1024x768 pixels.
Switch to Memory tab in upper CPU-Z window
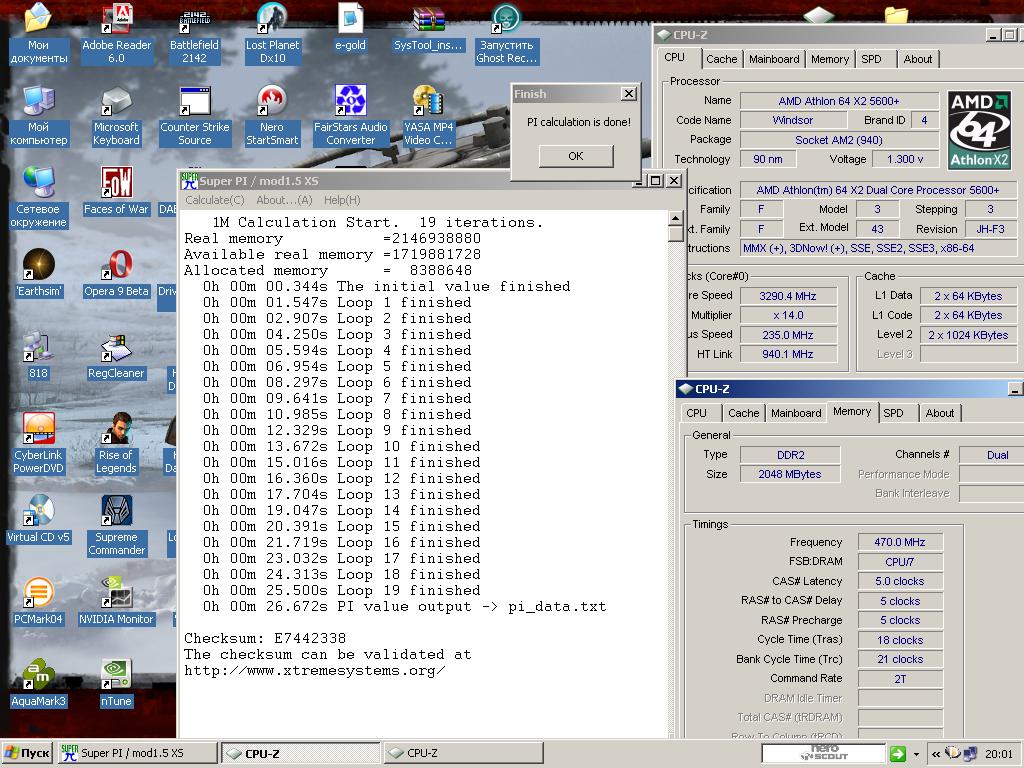(830, 59)
